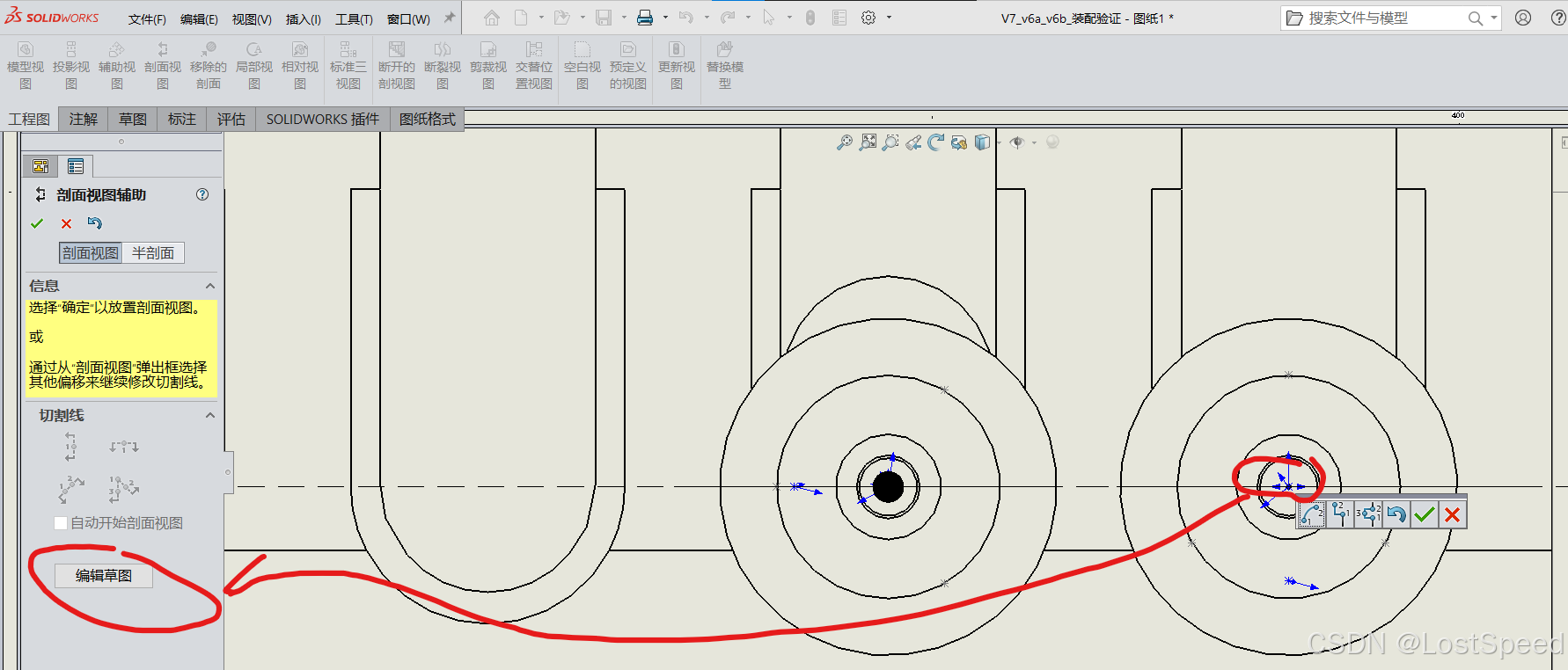Select aligned cutting line option
Image resolution: width=1568 pixels, height=670 pixels.
(x=124, y=489)
